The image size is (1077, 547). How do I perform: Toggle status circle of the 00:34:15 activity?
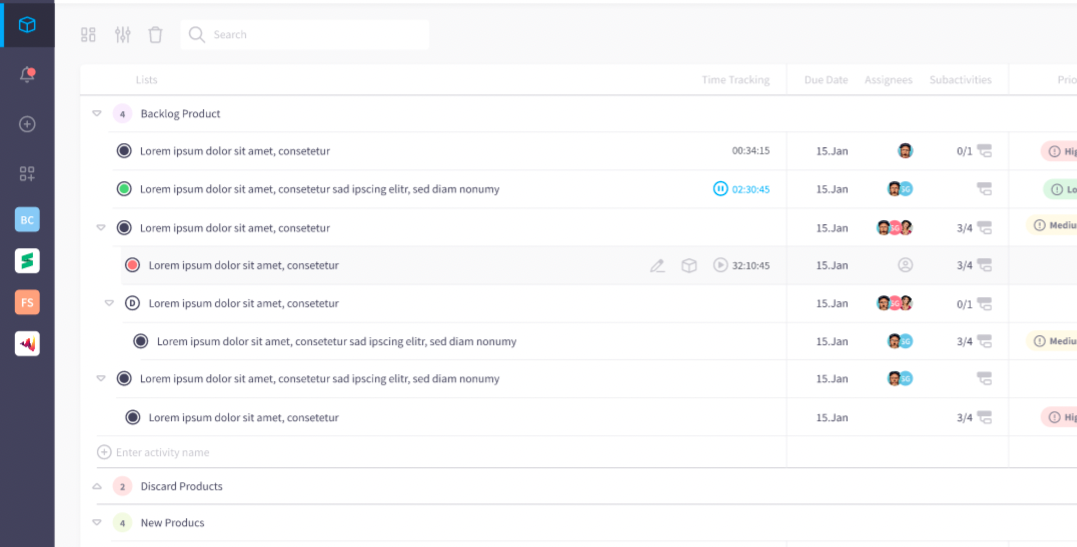(124, 151)
